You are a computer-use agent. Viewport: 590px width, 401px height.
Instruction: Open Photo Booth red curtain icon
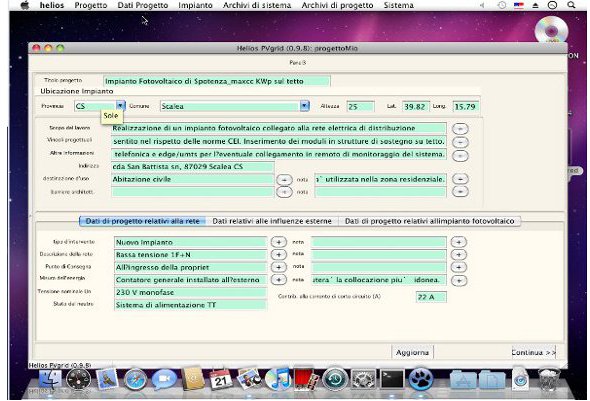coord(306,380)
